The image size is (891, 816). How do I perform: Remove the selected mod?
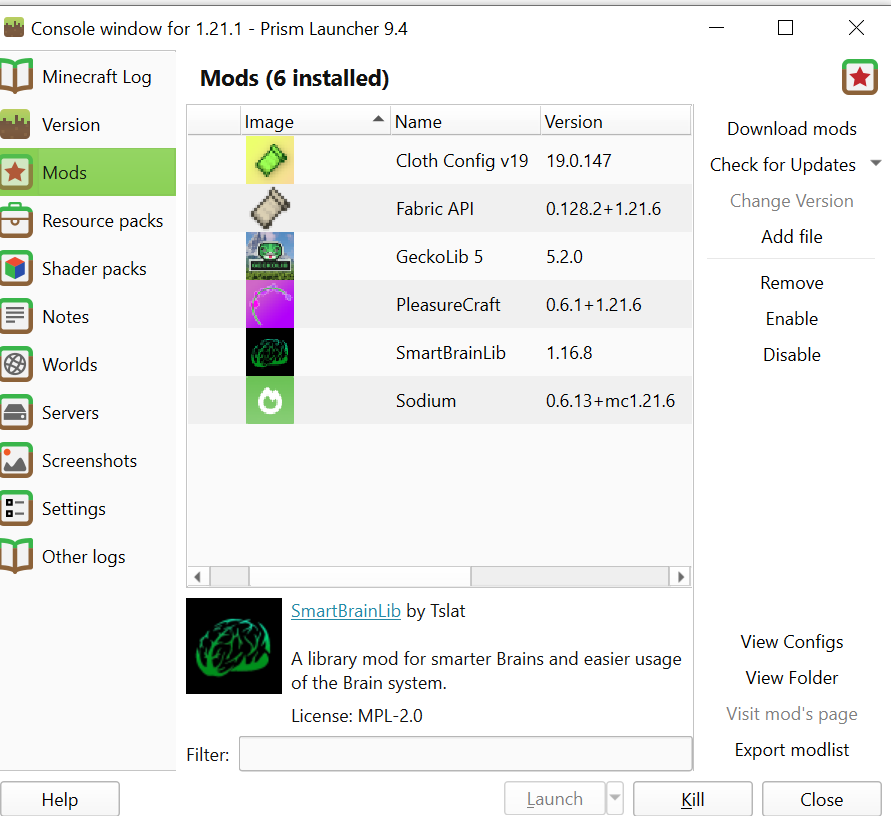pyautogui.click(x=792, y=283)
